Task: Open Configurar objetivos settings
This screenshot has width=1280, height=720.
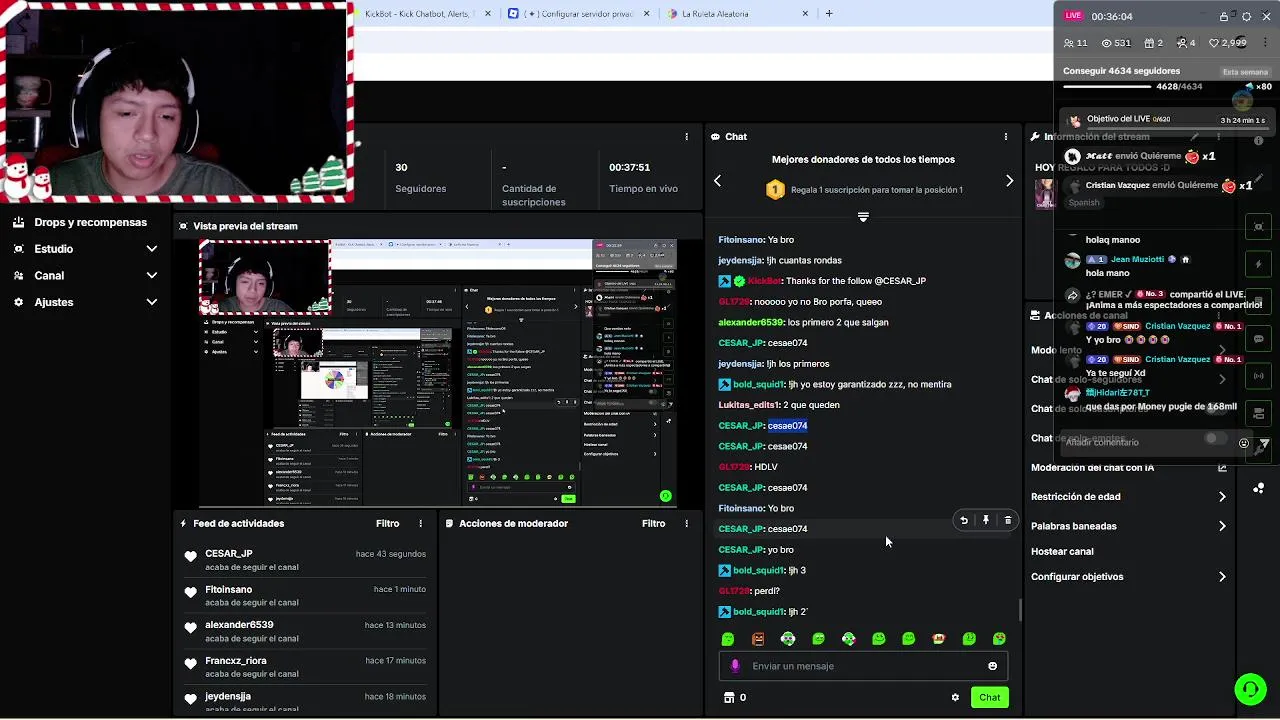Action: pos(1128,577)
